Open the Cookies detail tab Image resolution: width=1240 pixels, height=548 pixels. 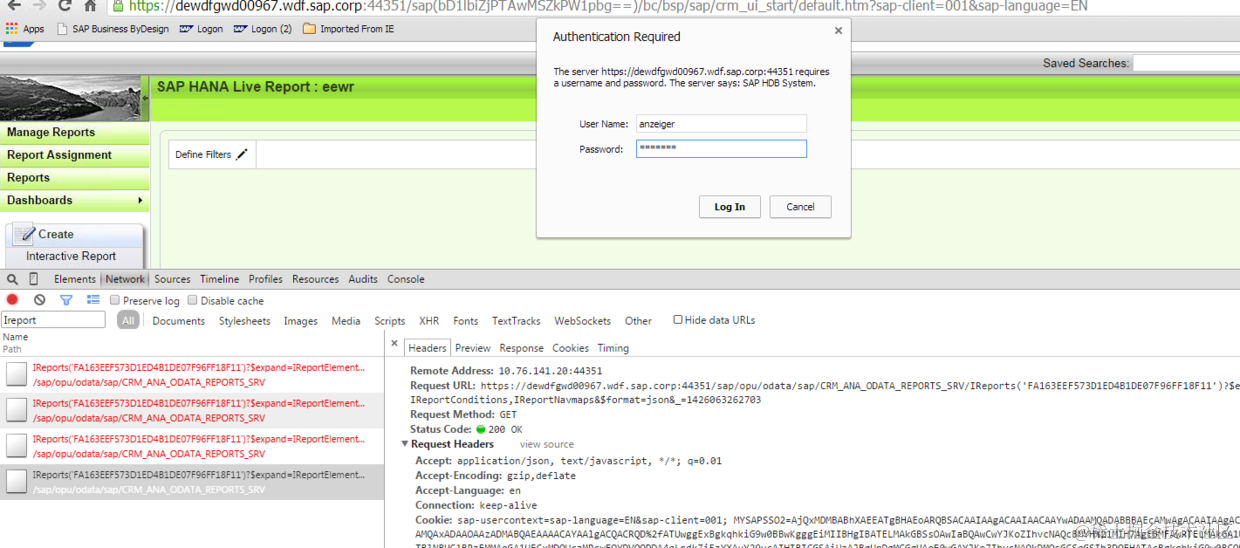570,348
